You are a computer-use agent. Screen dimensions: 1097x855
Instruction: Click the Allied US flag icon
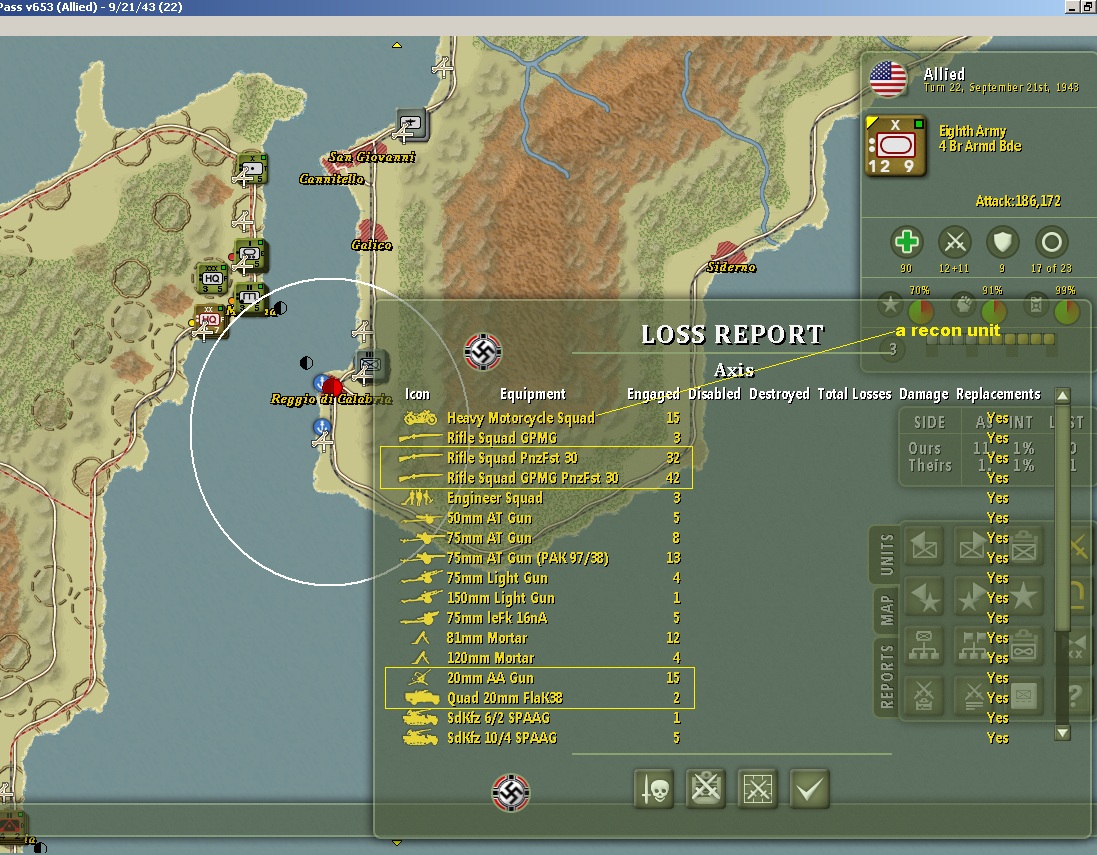pyautogui.click(x=888, y=79)
